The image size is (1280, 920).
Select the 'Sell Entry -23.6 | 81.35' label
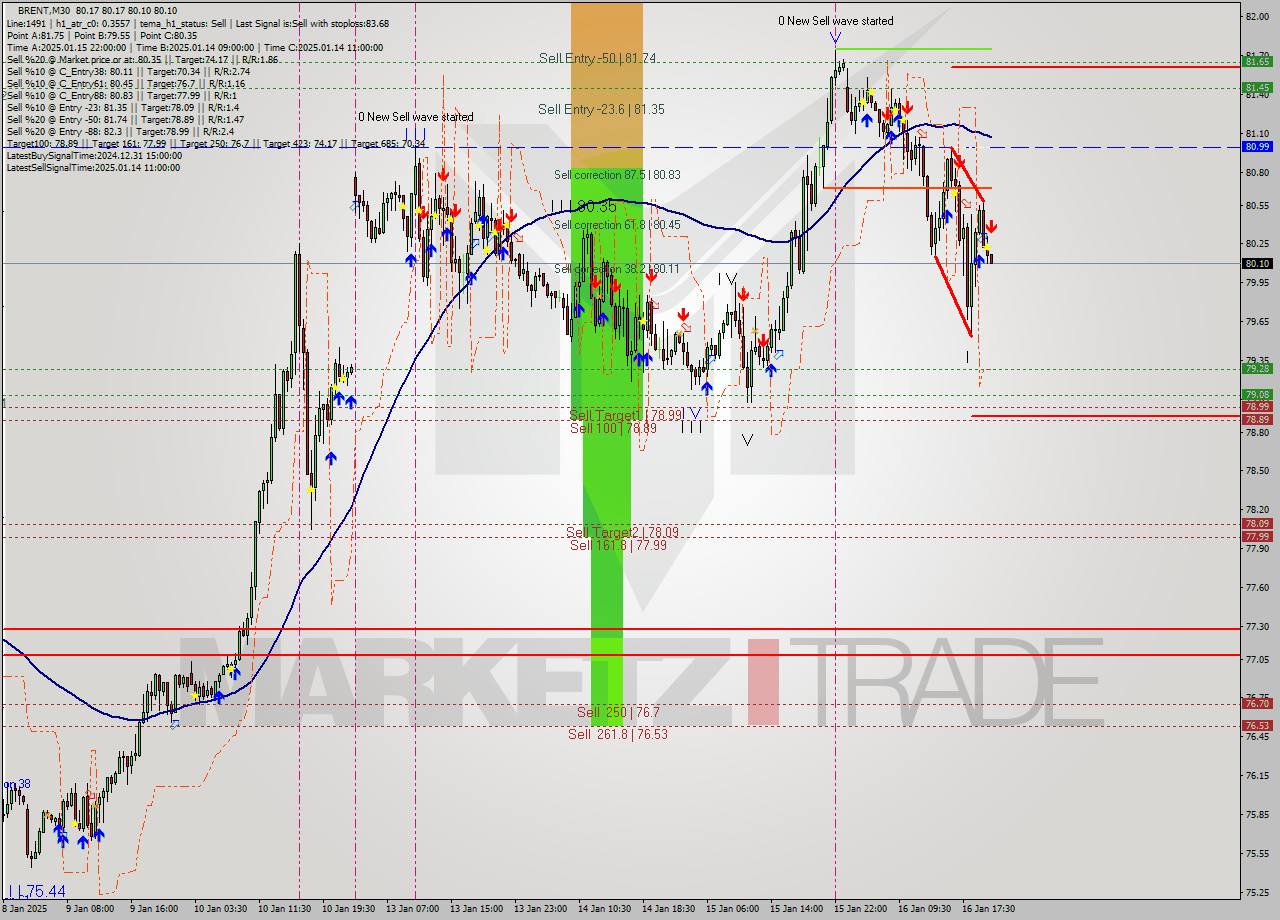tap(601, 109)
